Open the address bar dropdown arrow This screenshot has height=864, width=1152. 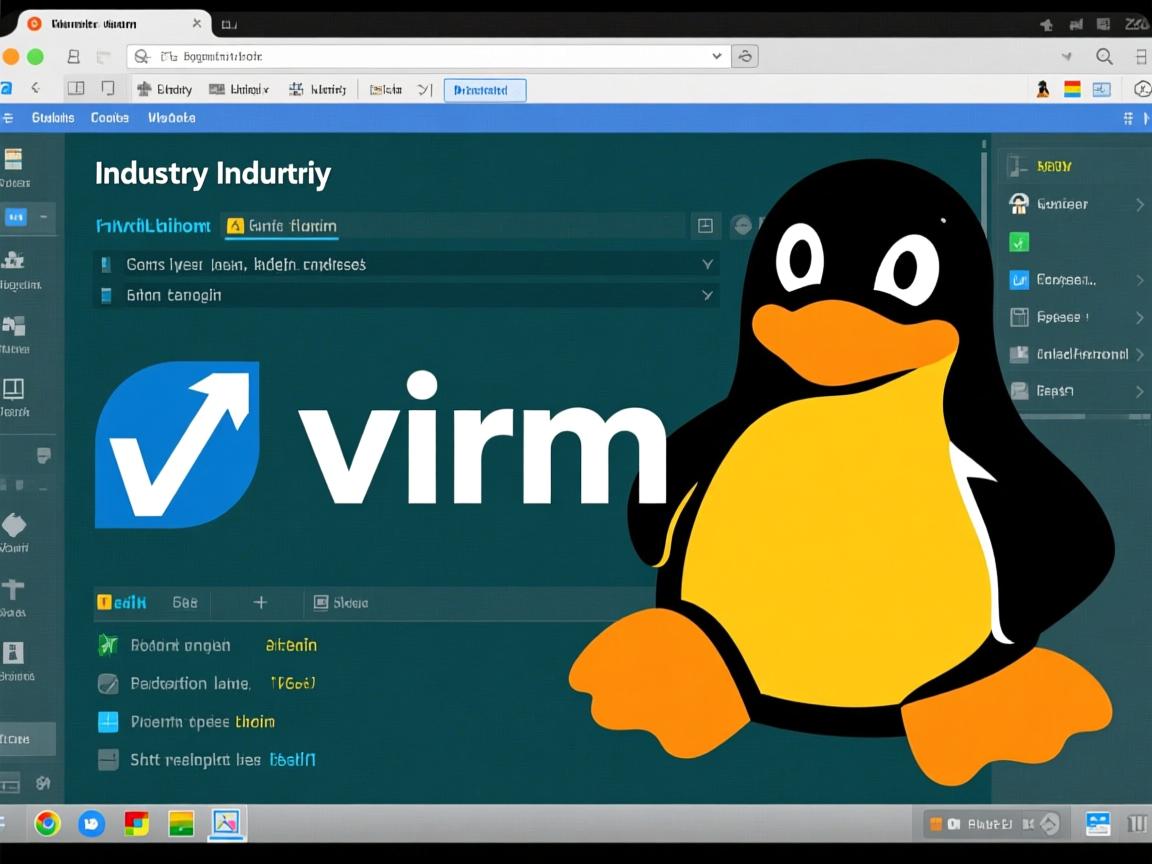(716, 56)
